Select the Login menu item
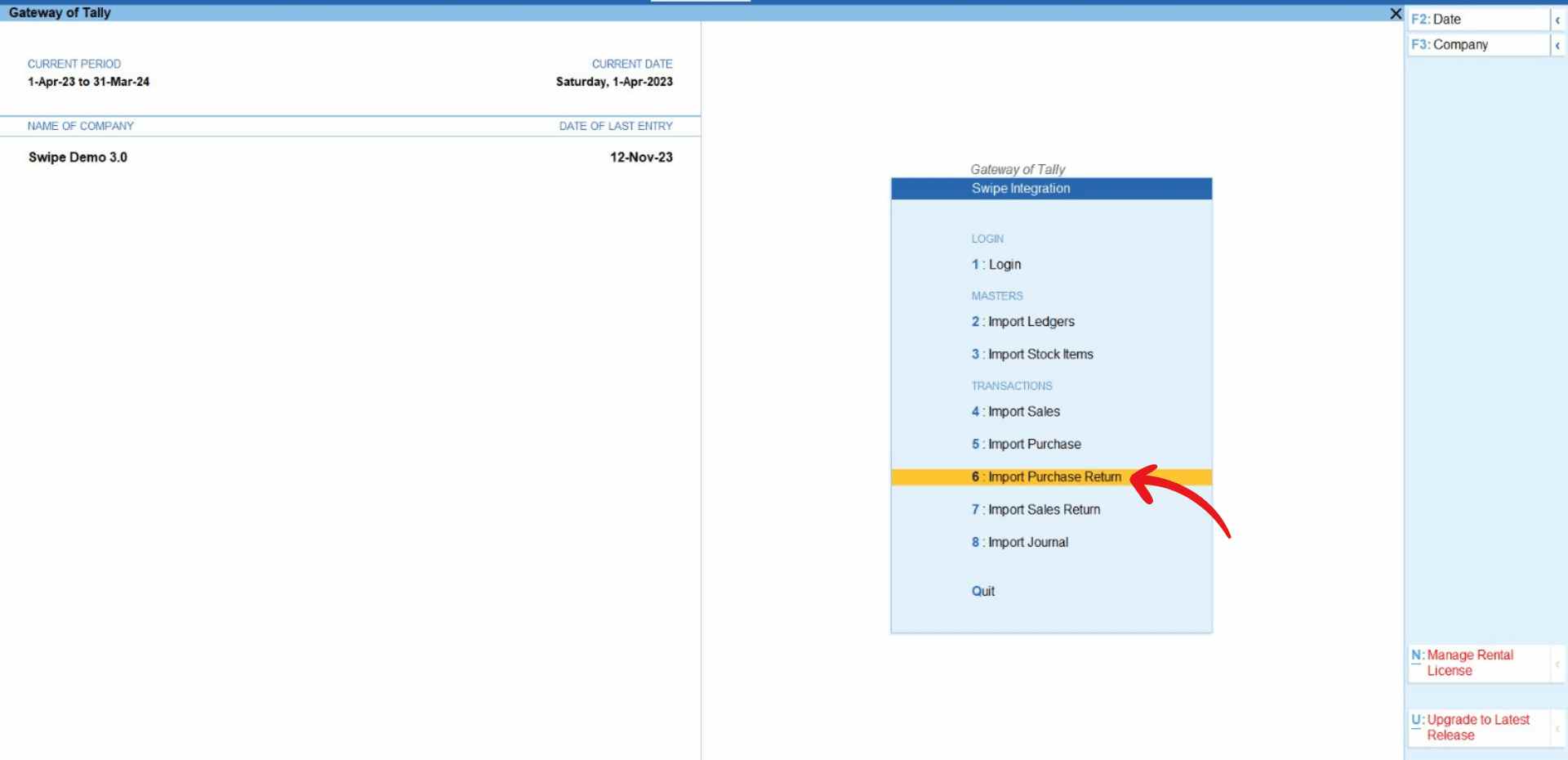1568x760 pixels. pos(996,265)
